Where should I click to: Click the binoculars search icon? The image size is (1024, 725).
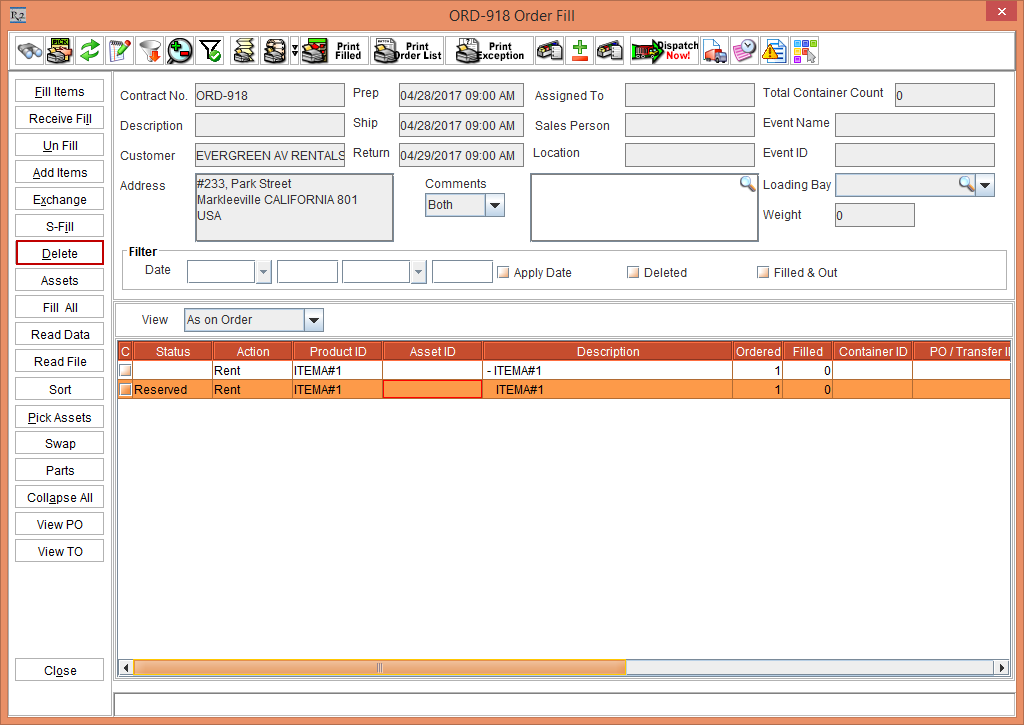[x=30, y=51]
